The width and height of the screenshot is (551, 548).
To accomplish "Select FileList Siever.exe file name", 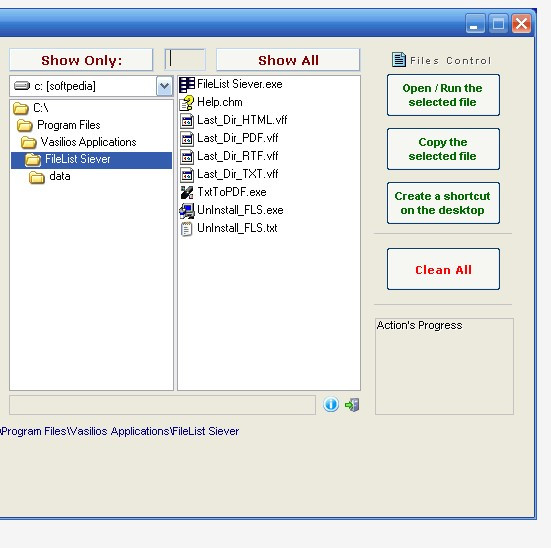I will [x=240, y=84].
